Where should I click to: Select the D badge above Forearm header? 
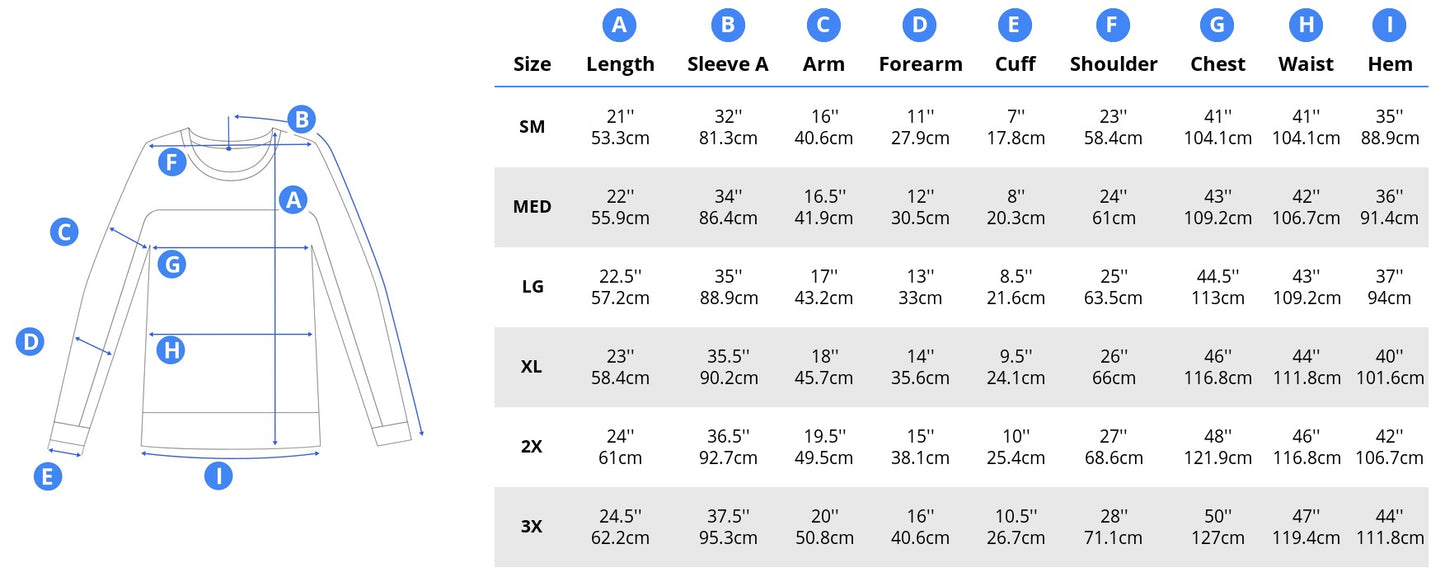(919, 25)
